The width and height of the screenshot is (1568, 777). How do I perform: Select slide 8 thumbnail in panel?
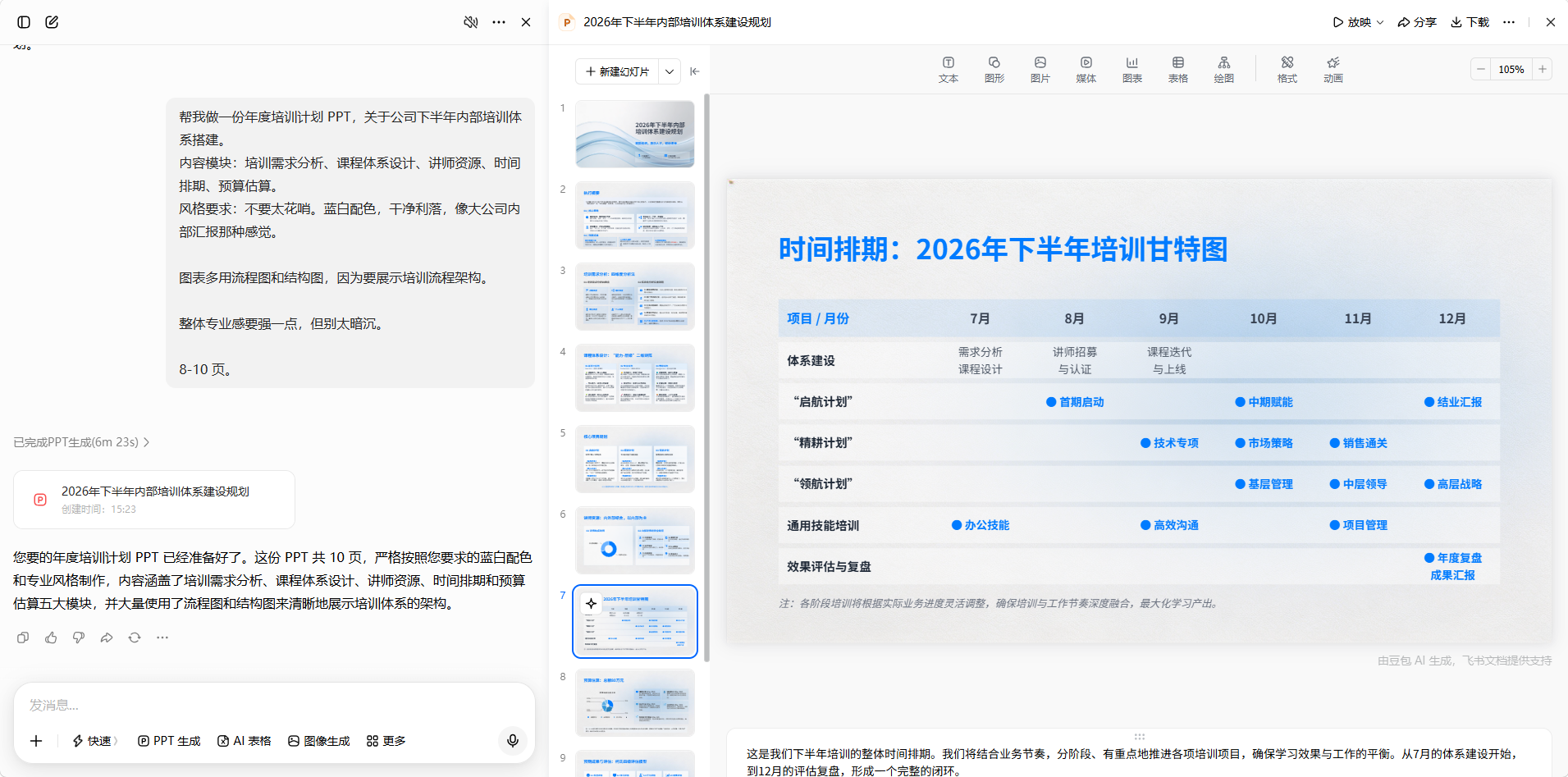coord(635,702)
